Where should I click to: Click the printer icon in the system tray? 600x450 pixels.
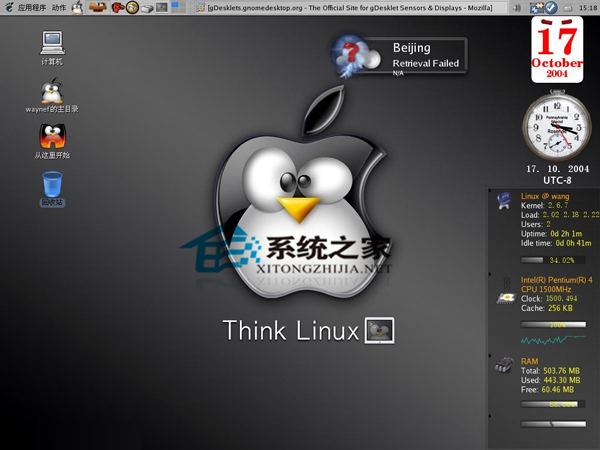click(568, 8)
